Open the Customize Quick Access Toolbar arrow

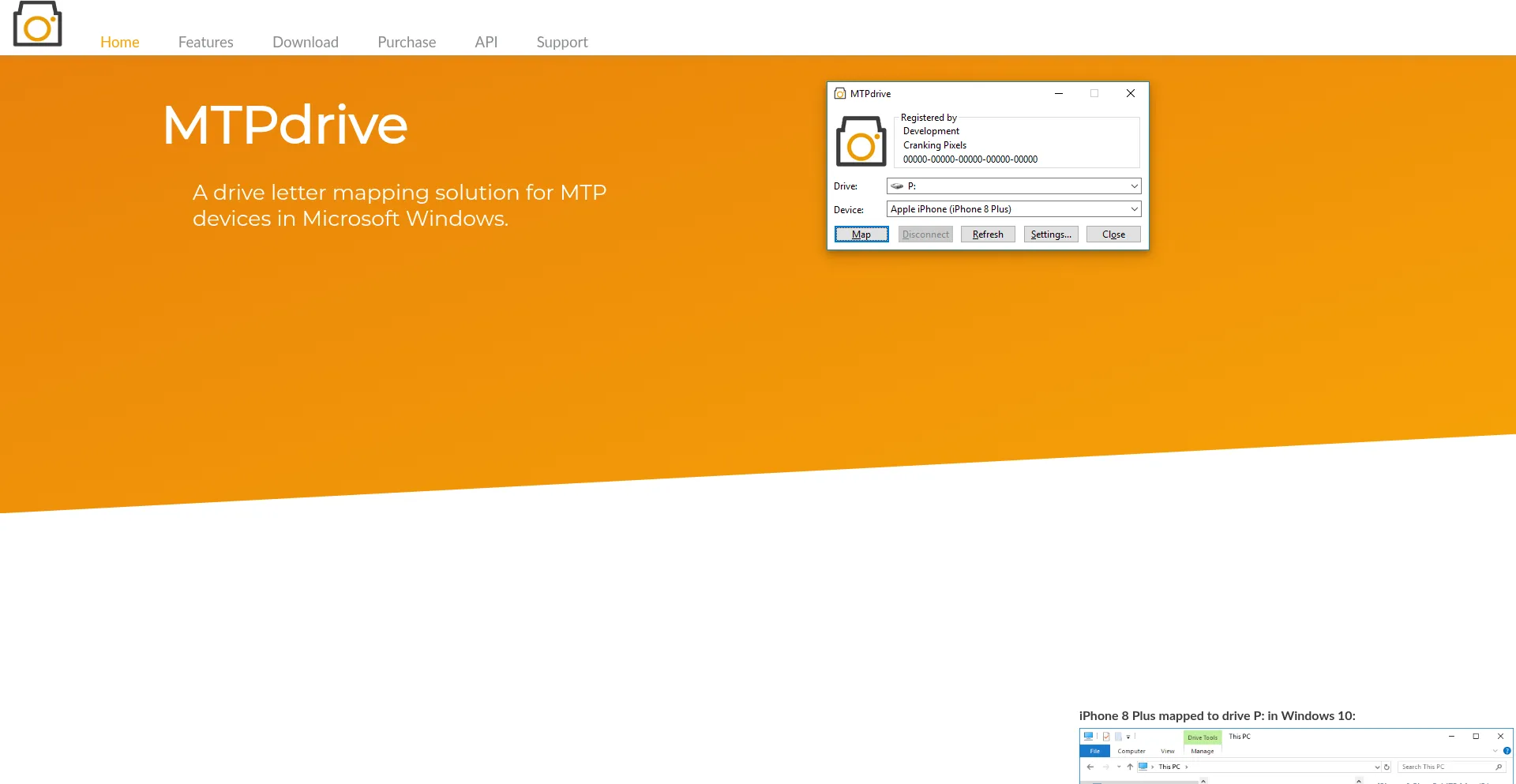(x=1128, y=737)
